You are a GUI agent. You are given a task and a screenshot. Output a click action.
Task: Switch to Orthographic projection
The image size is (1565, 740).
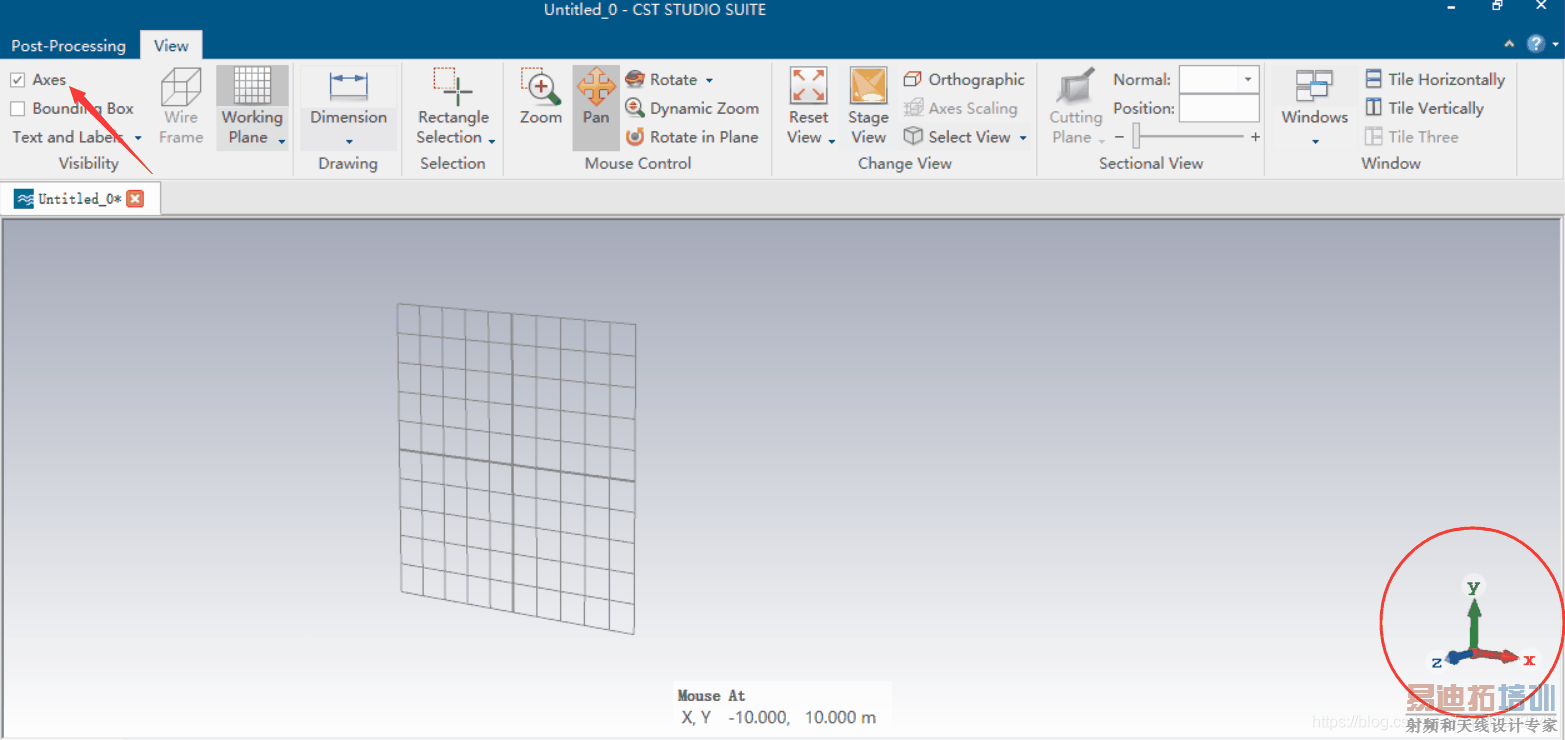(964, 79)
